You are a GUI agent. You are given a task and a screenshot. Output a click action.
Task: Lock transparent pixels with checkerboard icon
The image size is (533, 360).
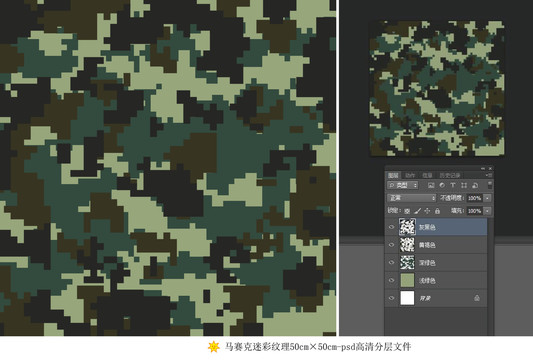pyautogui.click(x=407, y=211)
